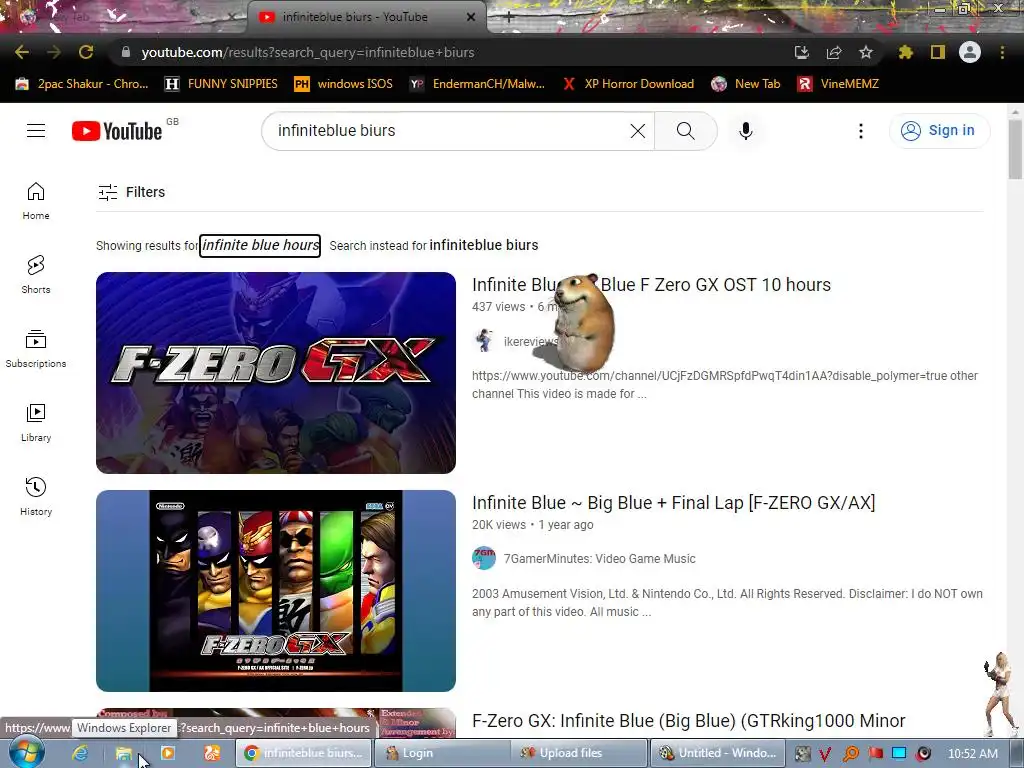The height and width of the screenshot is (768, 1024).
Task: Click the ikereviews channel avatar
Action: [x=484, y=341]
